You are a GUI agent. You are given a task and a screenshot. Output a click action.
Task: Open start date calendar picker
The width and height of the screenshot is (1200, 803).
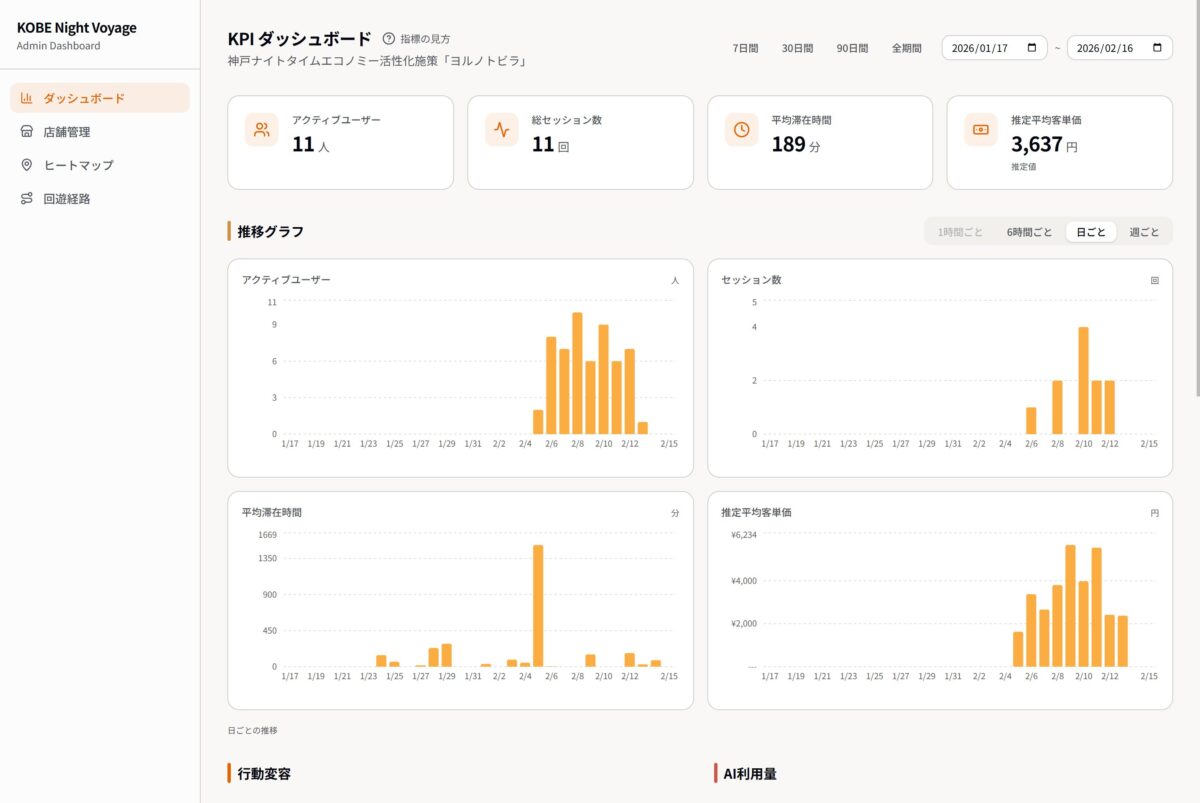(x=1032, y=48)
